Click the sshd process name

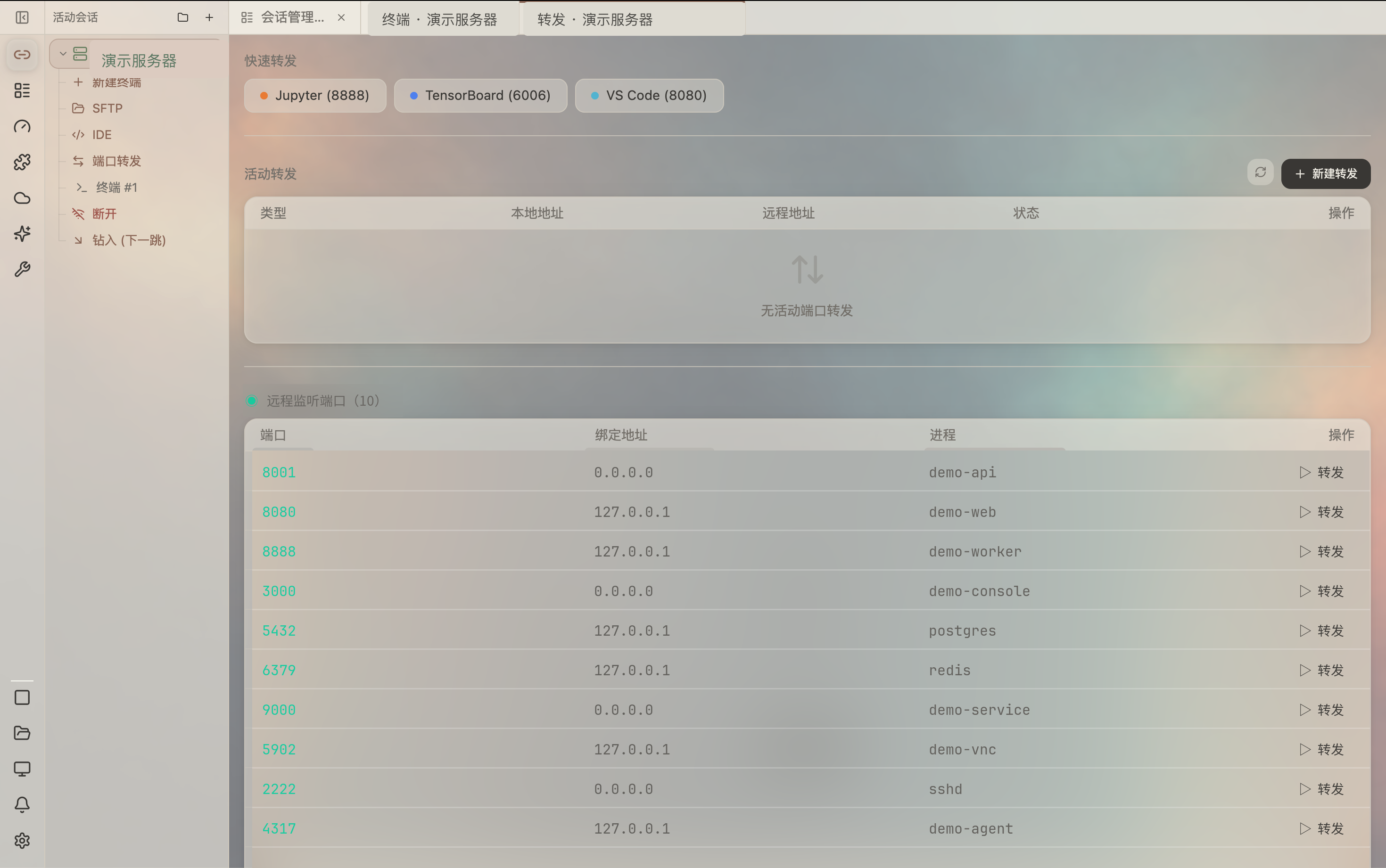tap(946, 789)
